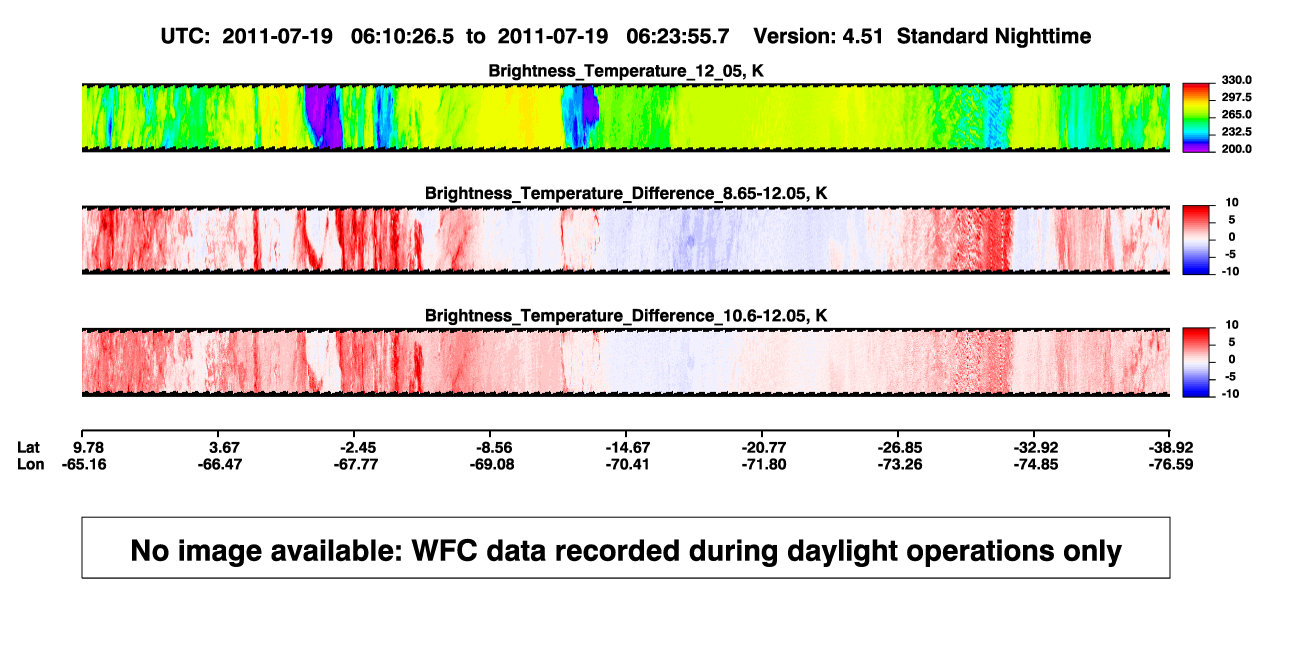The height and width of the screenshot is (667, 1300).
Task: Click the Lat axis label
Action: coord(30,447)
